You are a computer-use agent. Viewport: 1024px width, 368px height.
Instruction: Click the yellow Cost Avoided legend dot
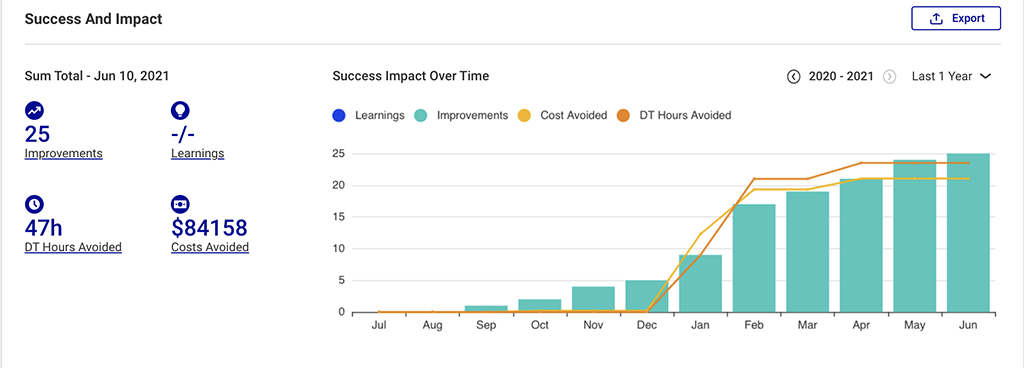click(x=524, y=115)
